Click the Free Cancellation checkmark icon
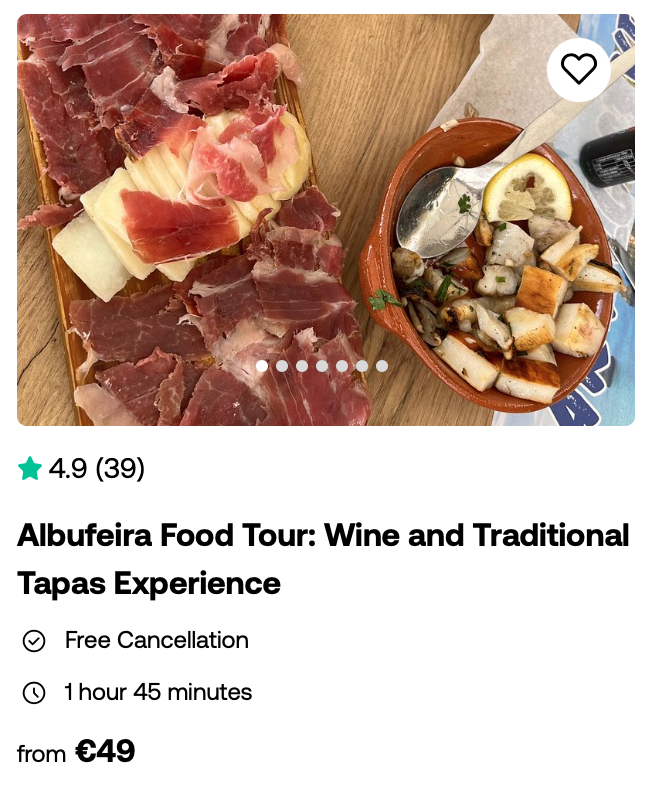Screen dimensions: 646x790 coord(34,641)
